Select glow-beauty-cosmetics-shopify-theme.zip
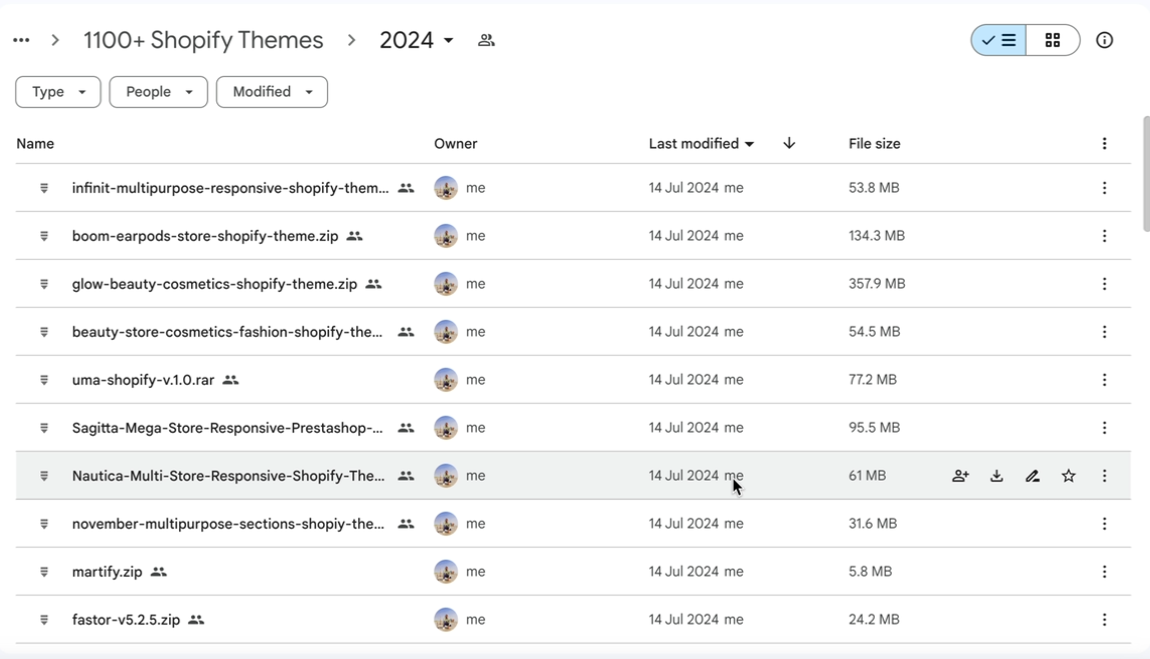The height and width of the screenshot is (659, 1150). (573, 284)
